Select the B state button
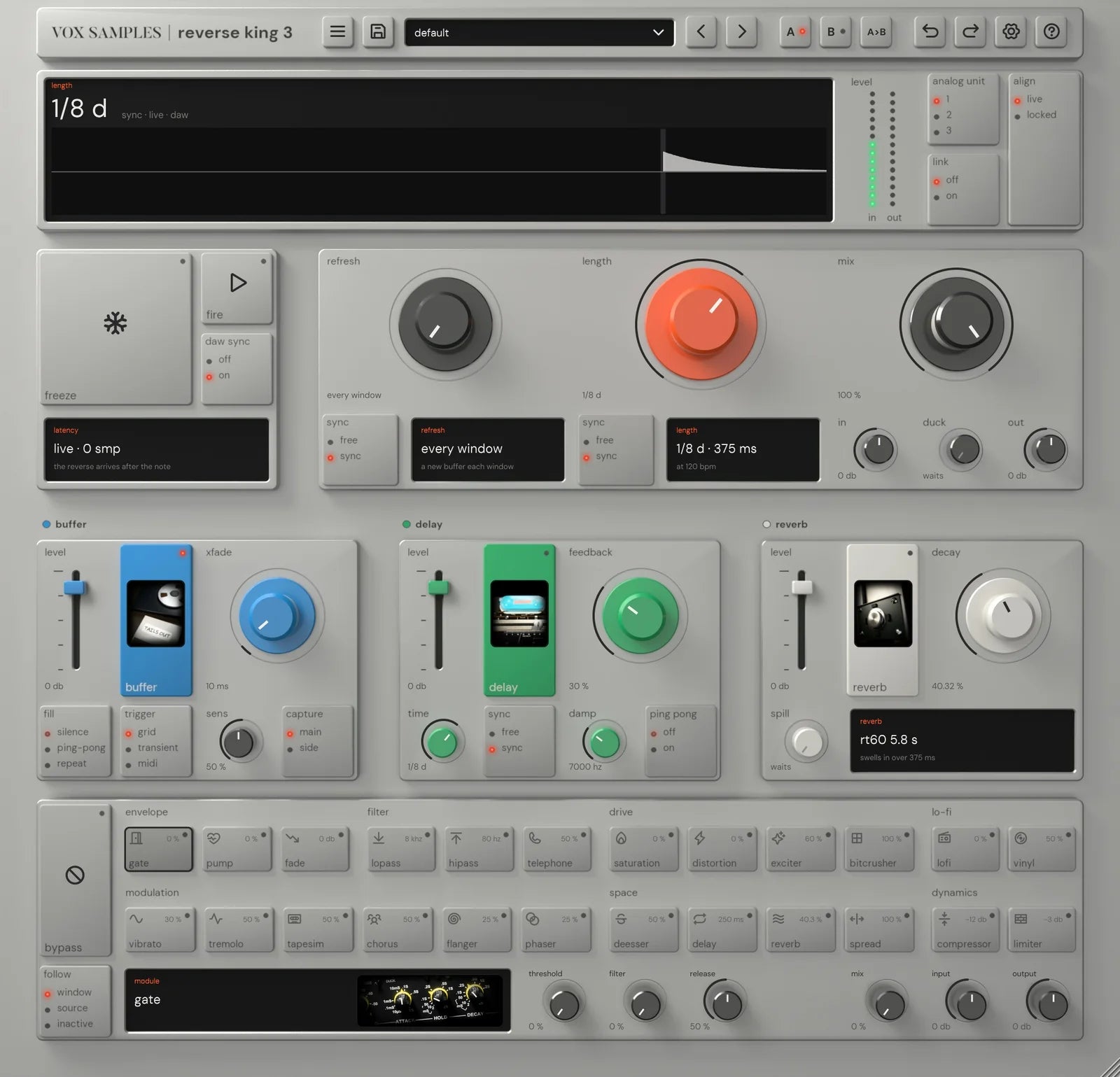Viewport: 1120px width, 1077px height. pos(836,32)
